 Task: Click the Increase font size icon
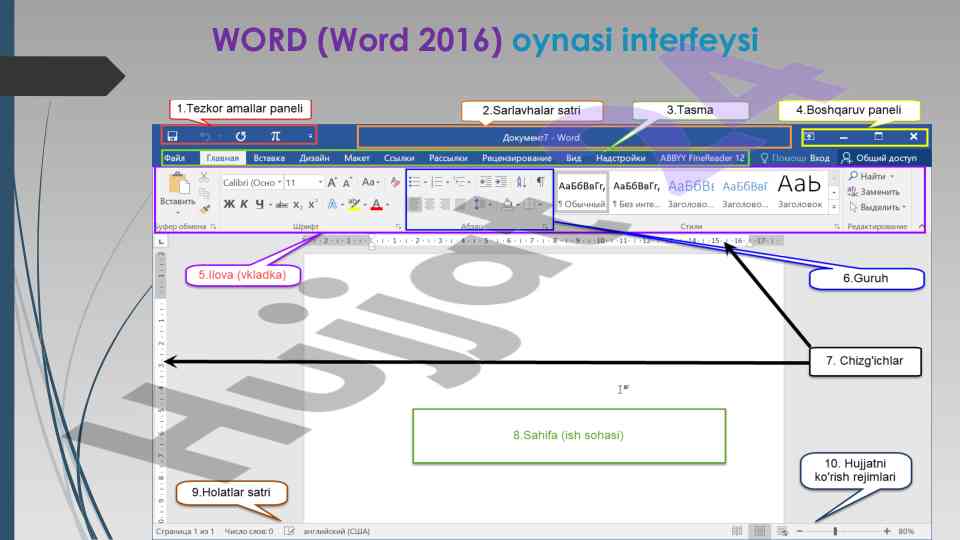click(x=332, y=182)
